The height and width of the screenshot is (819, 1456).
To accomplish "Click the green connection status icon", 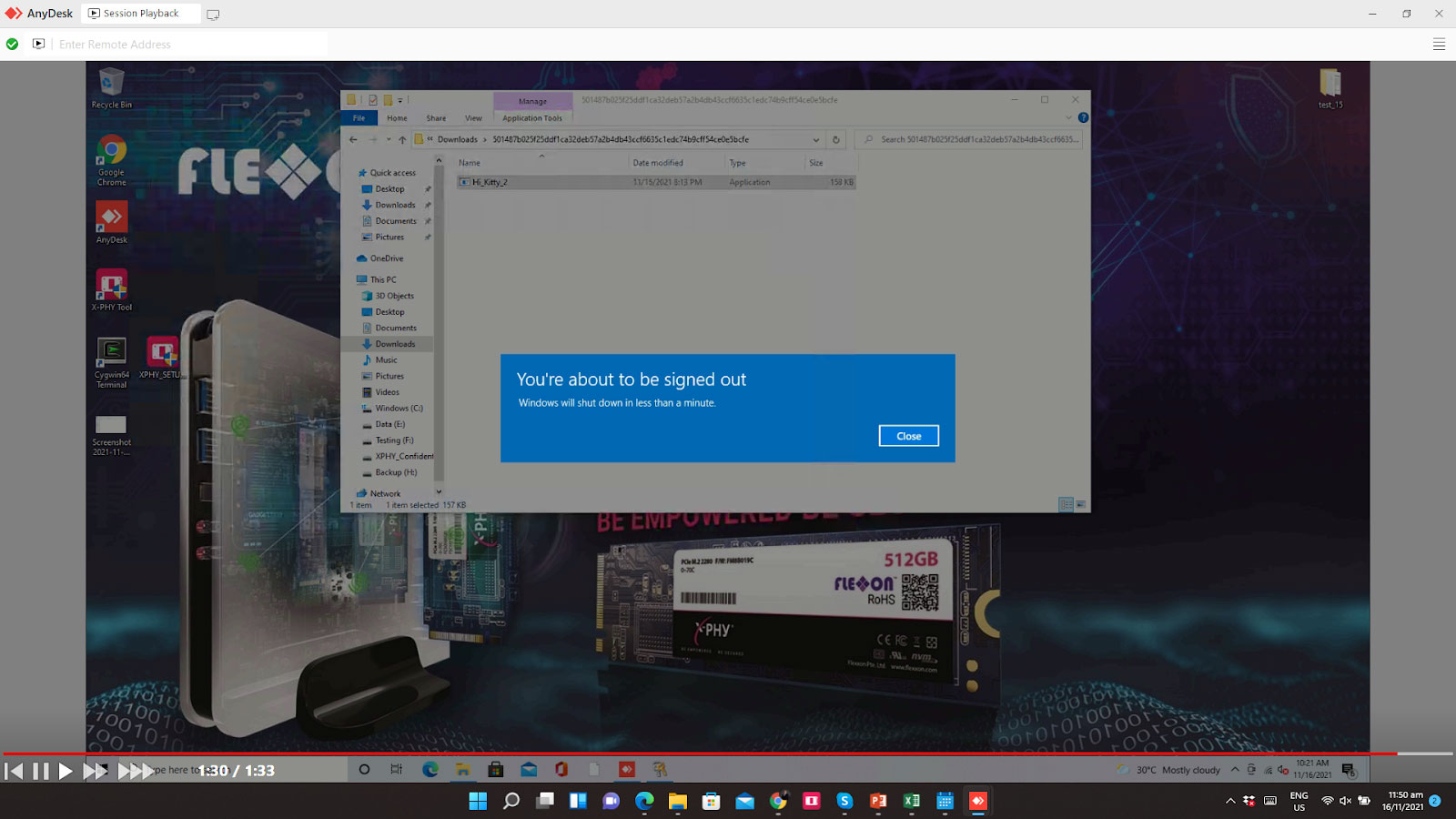I will pyautogui.click(x=12, y=44).
